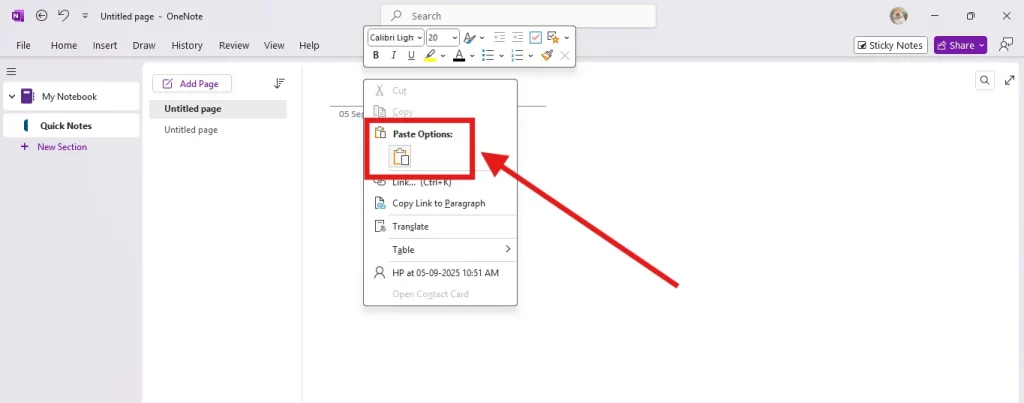Toggle bold formatting

click(x=376, y=56)
